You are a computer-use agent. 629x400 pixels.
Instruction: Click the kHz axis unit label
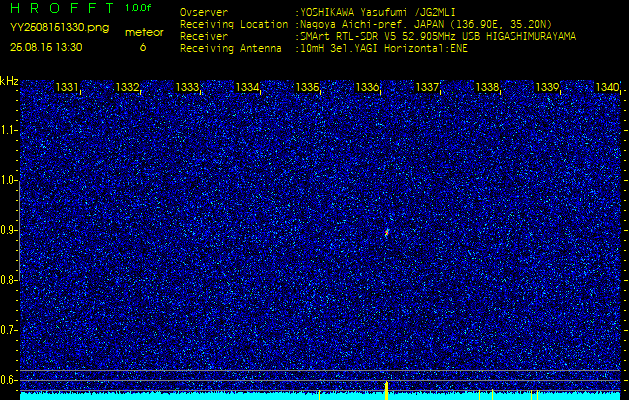9,81
